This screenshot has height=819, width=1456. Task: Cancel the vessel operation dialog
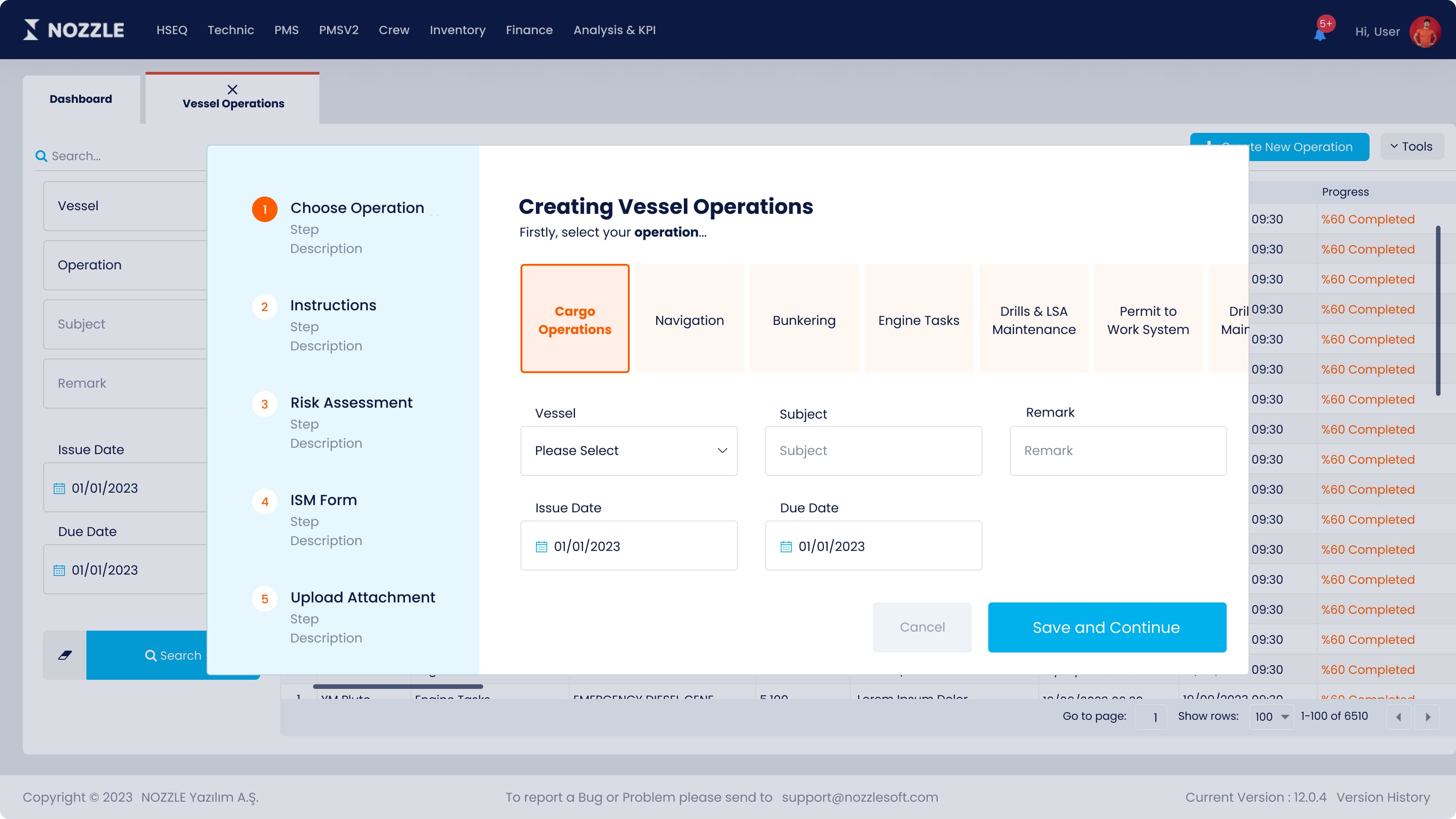pos(922,627)
